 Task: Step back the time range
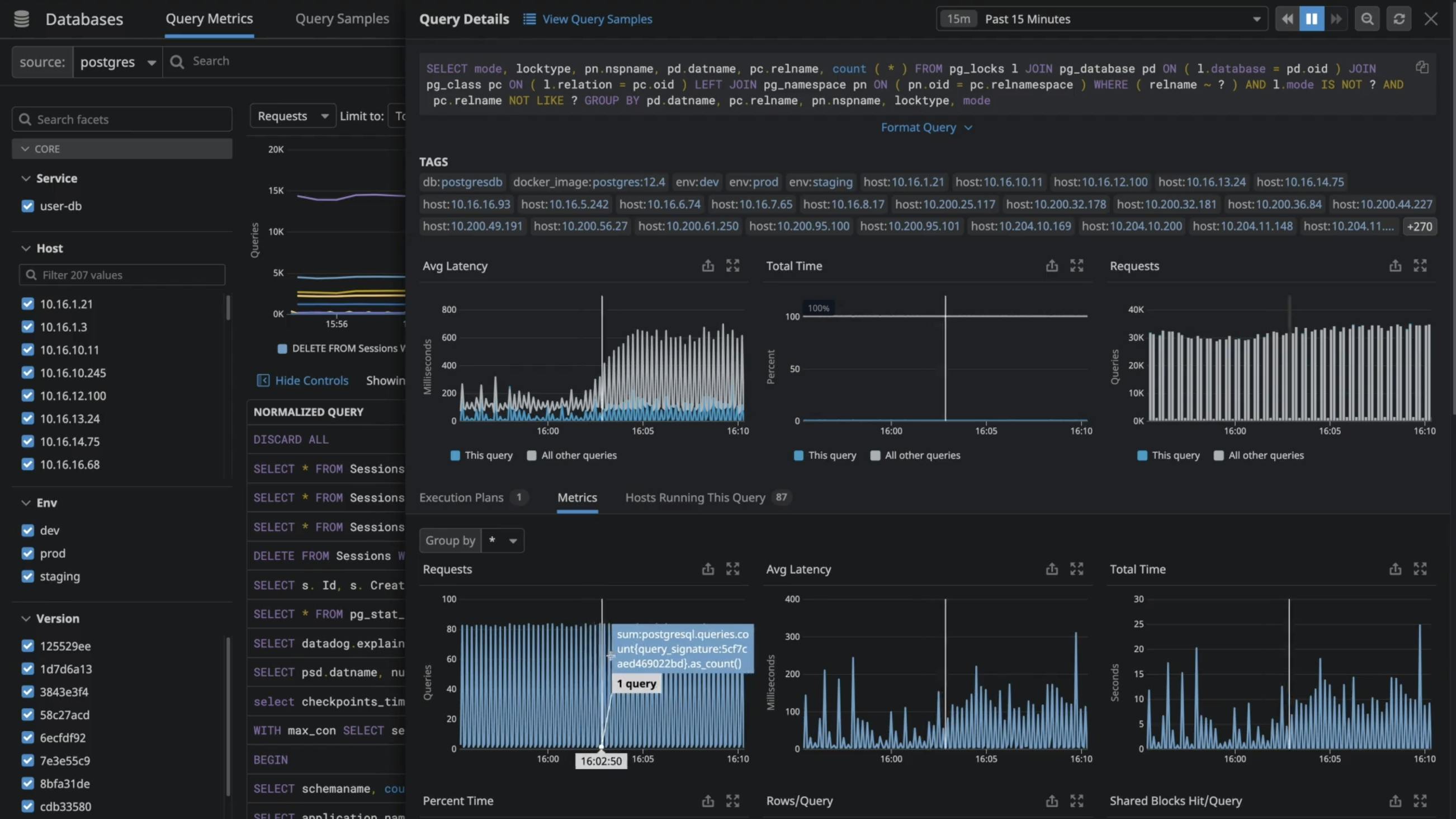click(x=1287, y=18)
